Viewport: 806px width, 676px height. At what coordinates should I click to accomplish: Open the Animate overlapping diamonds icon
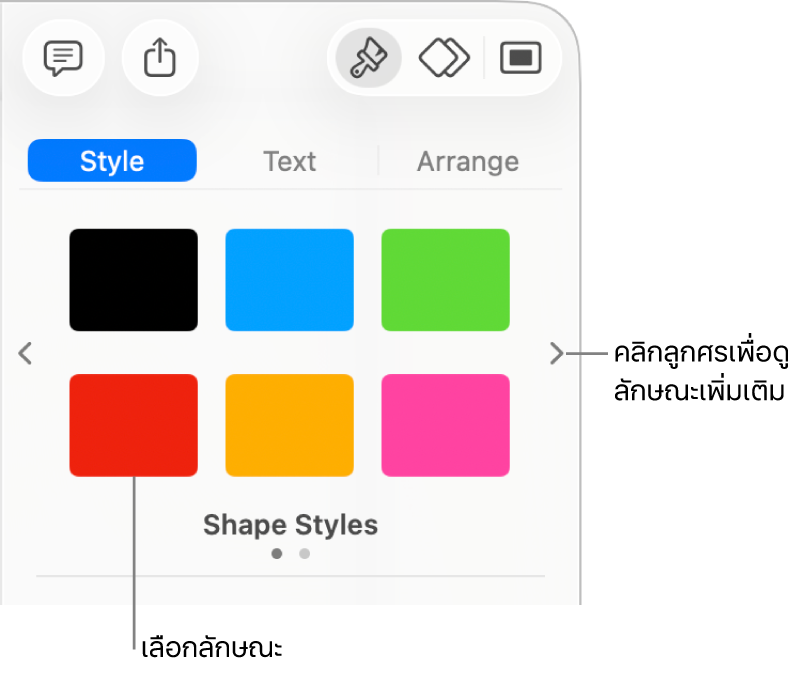pos(444,58)
